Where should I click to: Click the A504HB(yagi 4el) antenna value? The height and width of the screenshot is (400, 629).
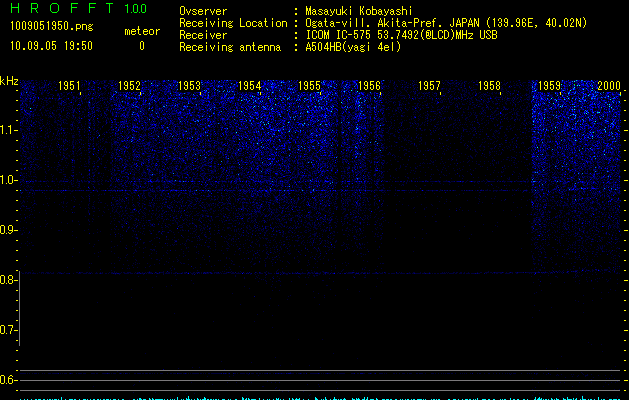click(353, 47)
